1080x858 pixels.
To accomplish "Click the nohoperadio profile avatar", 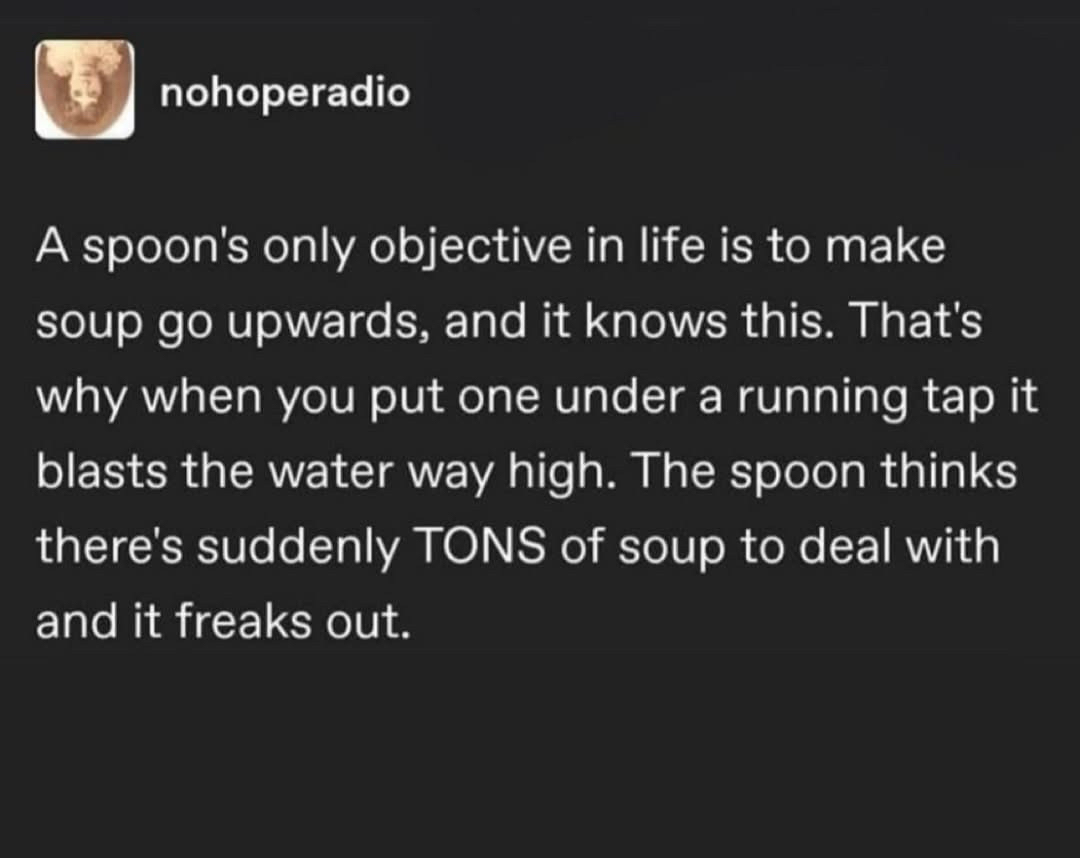I will [85, 90].
